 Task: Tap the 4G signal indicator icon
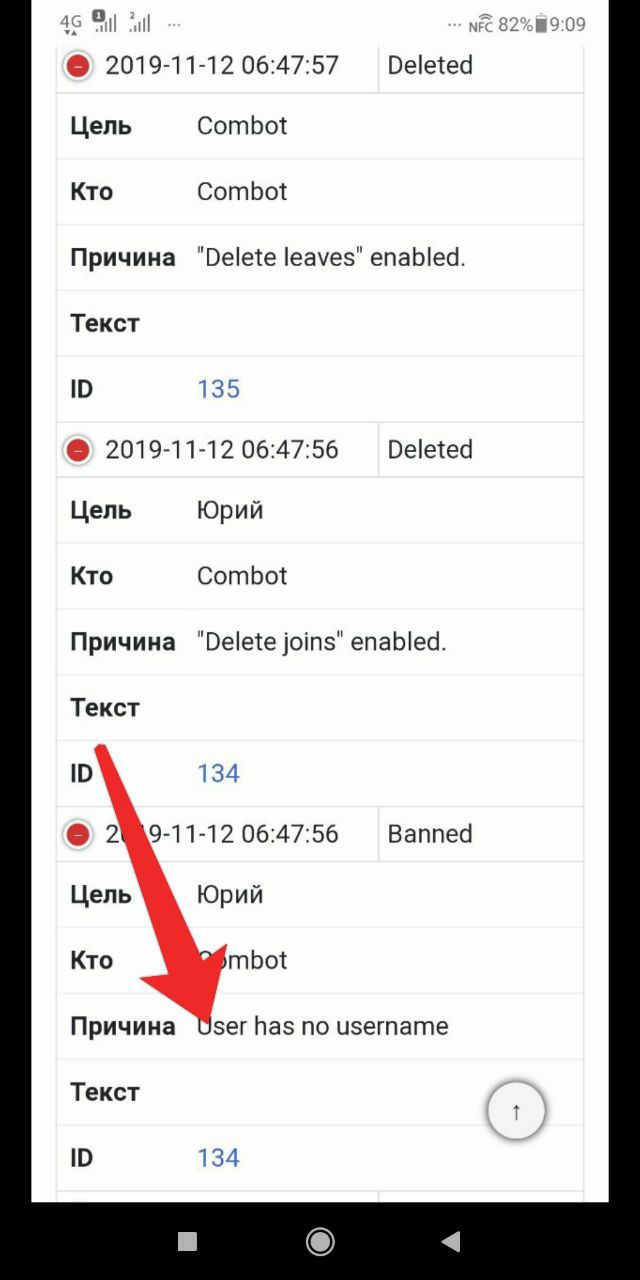click(71, 24)
